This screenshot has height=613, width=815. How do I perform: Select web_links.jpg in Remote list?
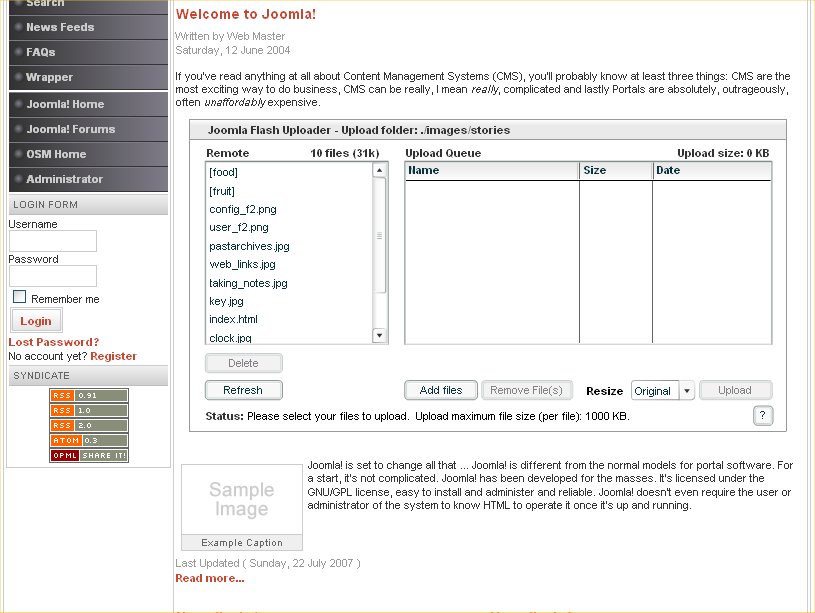288,264
